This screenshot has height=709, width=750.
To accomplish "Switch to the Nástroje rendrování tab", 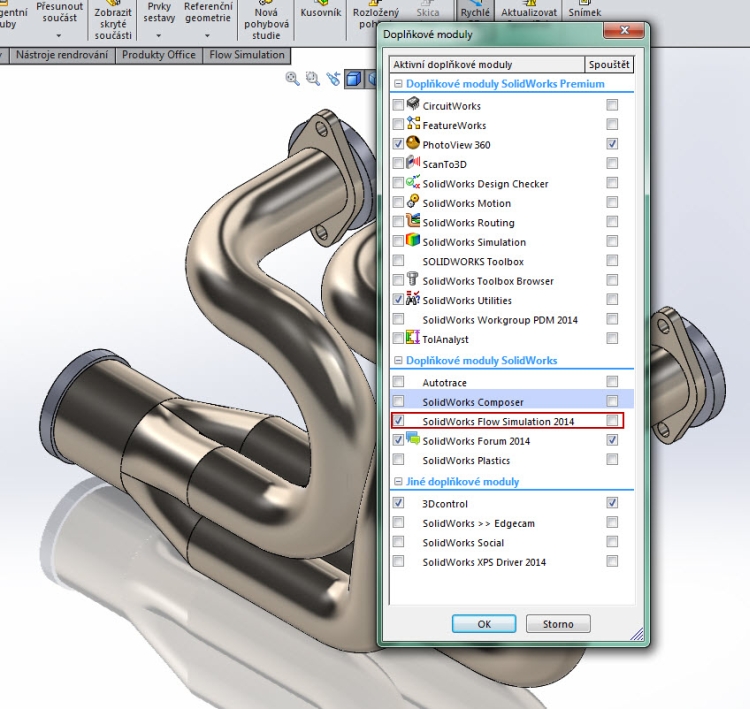I will pyautogui.click(x=62, y=55).
